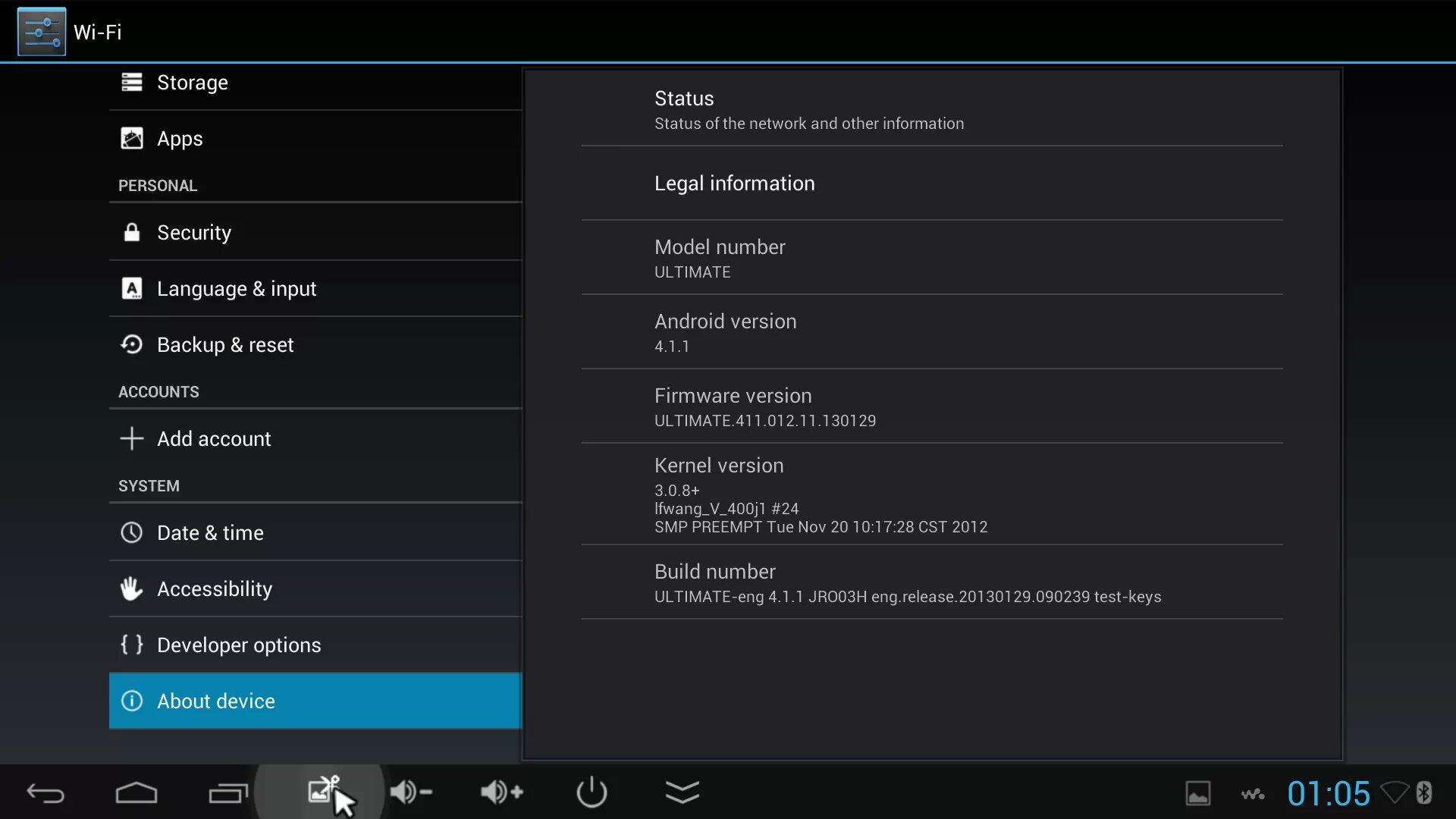1456x819 pixels.
Task: Hide navigation bar with double chevron
Action: point(682,792)
